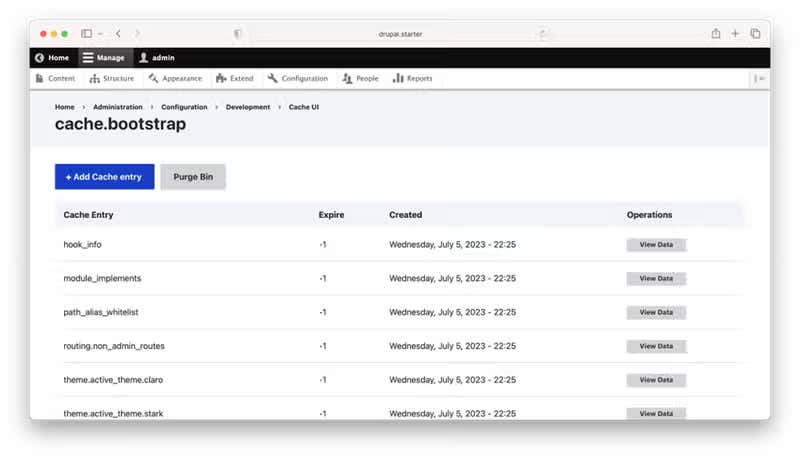
Task: Open the Configuration admin menu
Action: coord(298,78)
